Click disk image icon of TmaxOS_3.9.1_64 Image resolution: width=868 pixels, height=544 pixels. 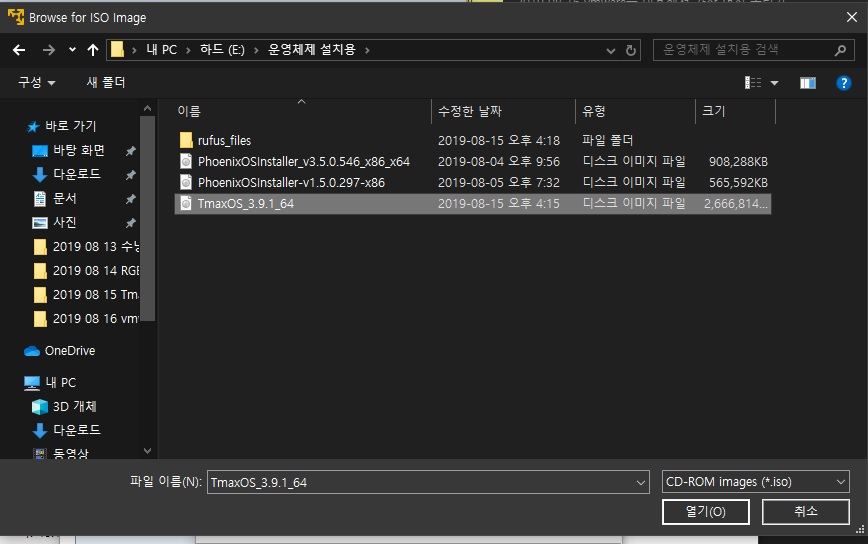coord(186,204)
